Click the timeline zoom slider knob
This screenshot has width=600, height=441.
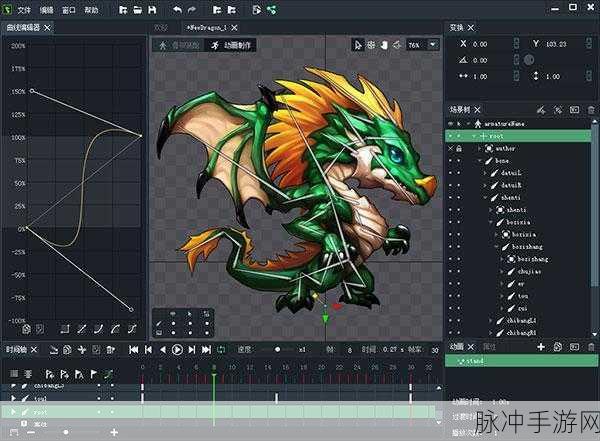click(x=66, y=432)
